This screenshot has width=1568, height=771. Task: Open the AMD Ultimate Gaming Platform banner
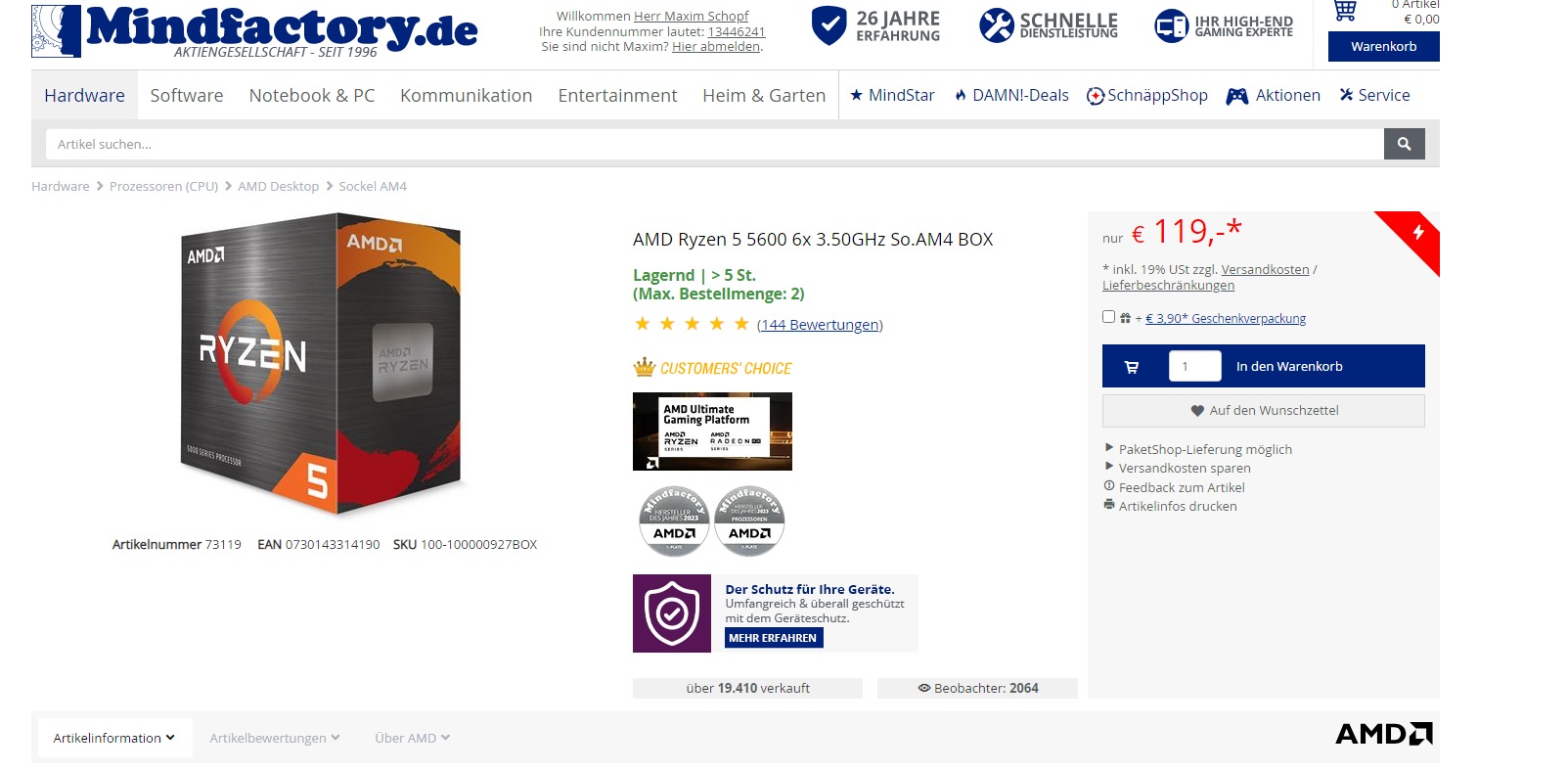[712, 431]
